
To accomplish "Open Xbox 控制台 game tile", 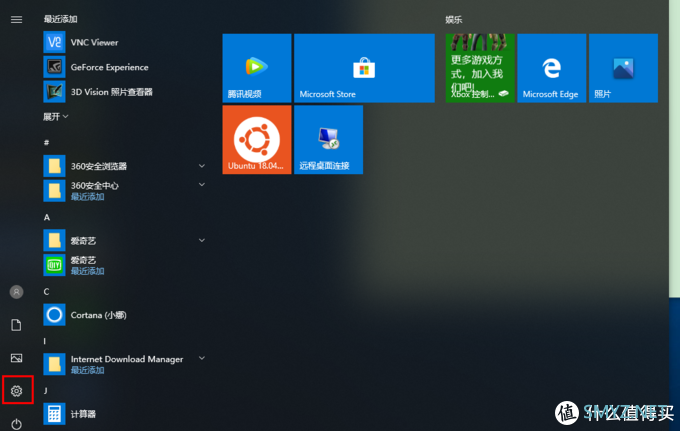I will pyautogui.click(x=480, y=68).
